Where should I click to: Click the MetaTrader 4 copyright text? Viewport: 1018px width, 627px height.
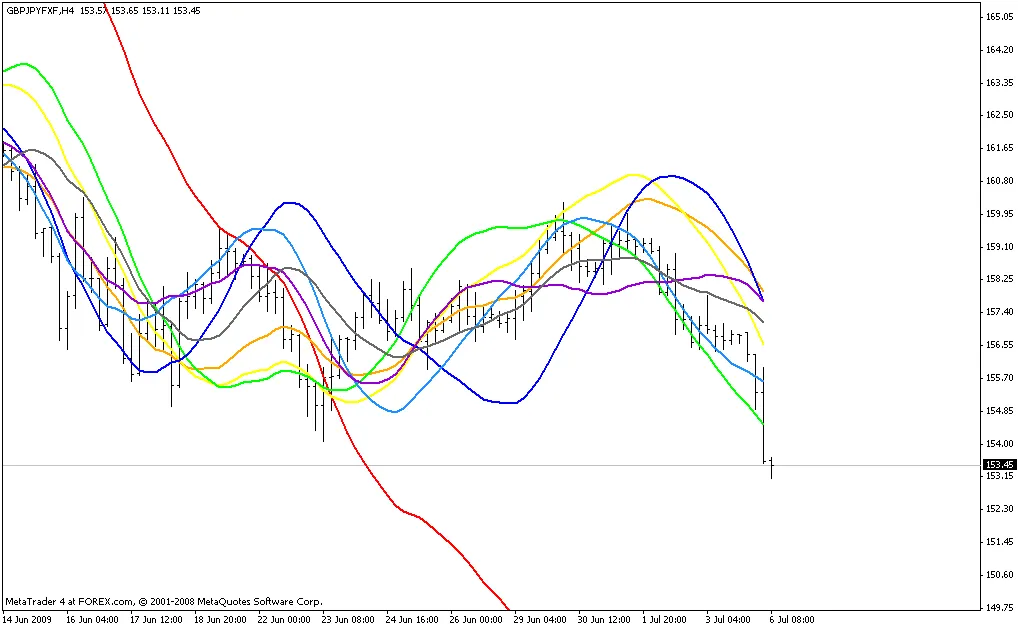coord(164,602)
